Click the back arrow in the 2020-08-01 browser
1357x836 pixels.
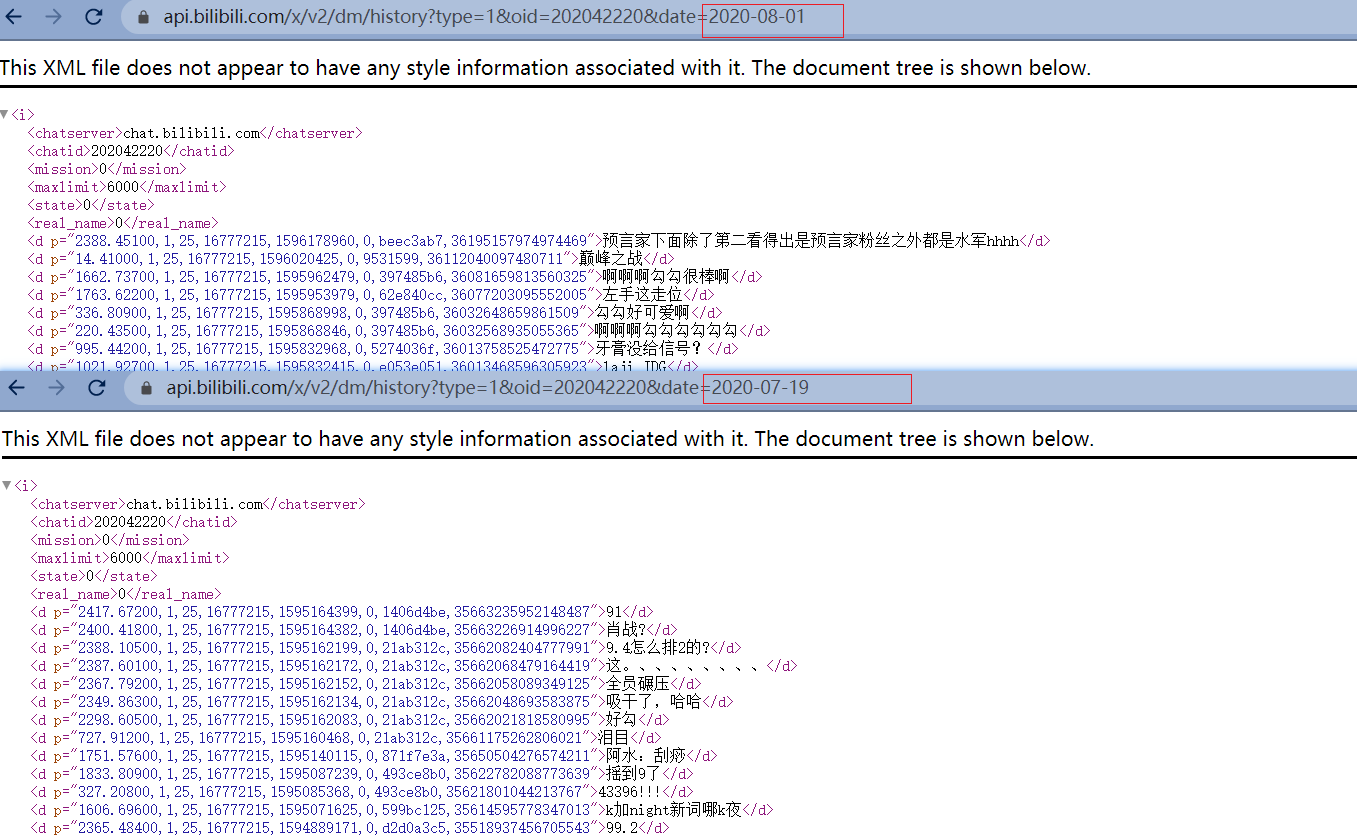16,17
